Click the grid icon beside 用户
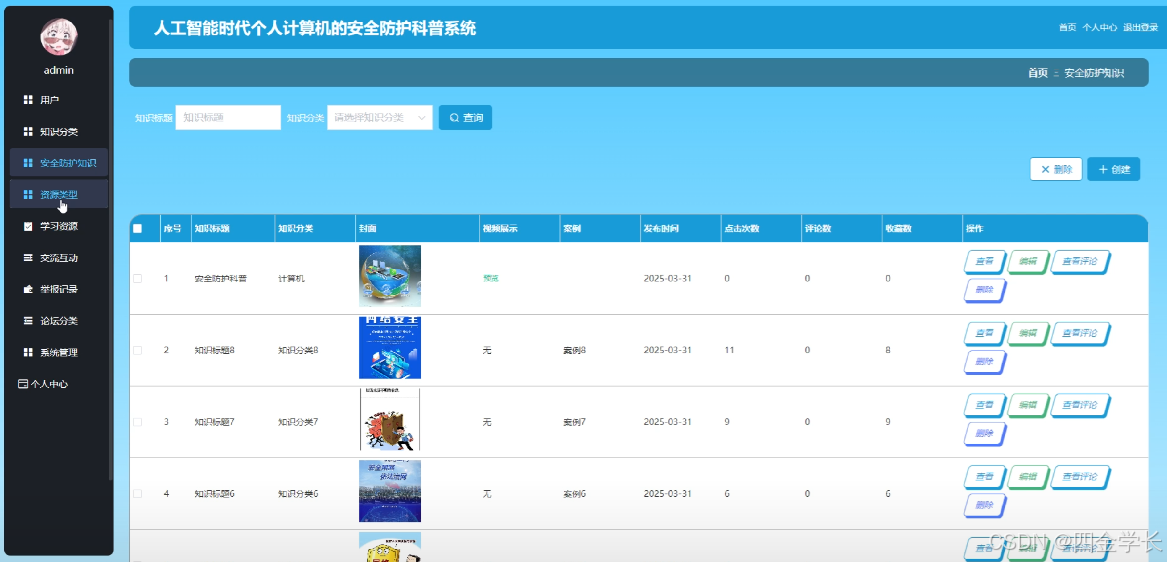 tap(28, 100)
